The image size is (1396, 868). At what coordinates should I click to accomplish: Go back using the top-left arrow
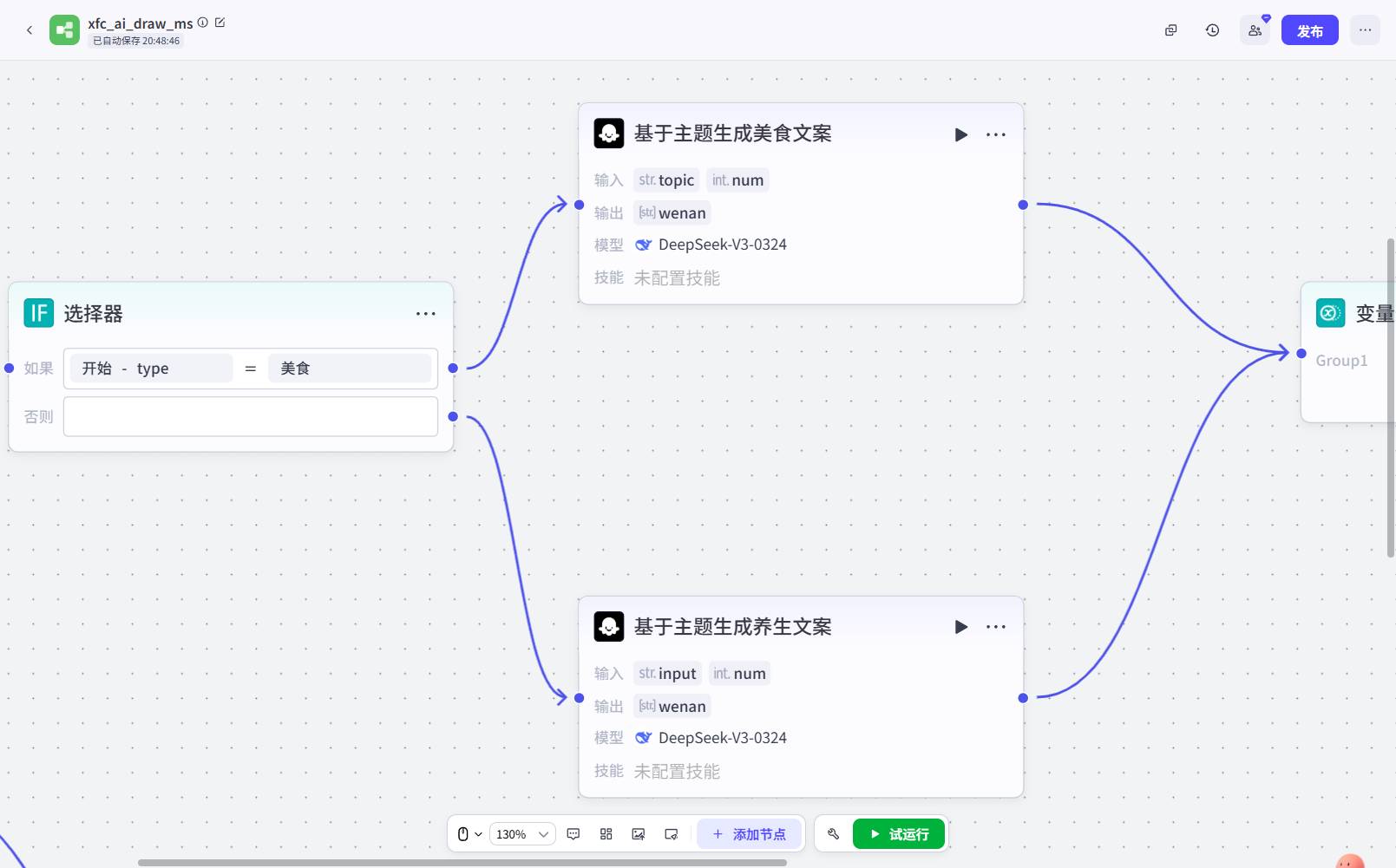(x=29, y=30)
